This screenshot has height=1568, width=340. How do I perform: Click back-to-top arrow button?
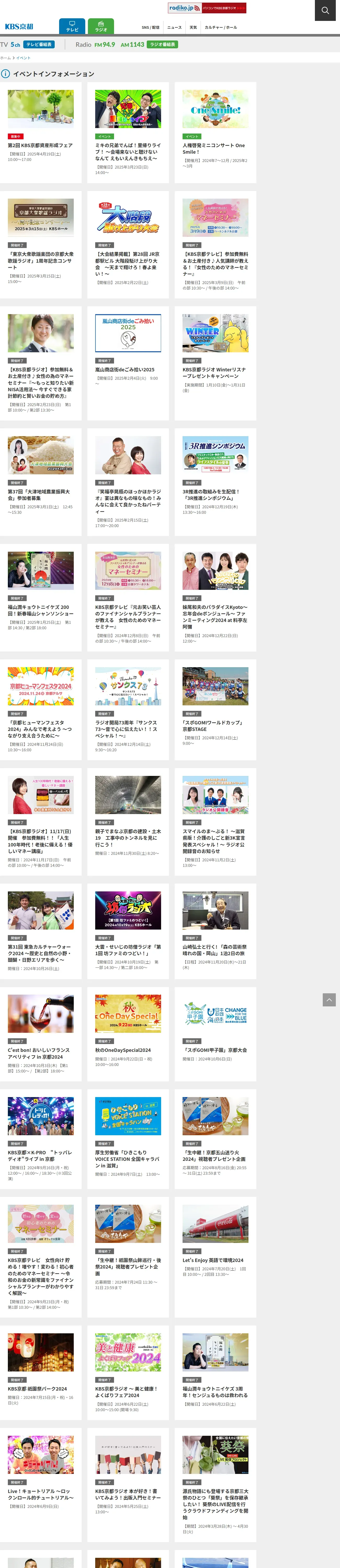(329, 1000)
